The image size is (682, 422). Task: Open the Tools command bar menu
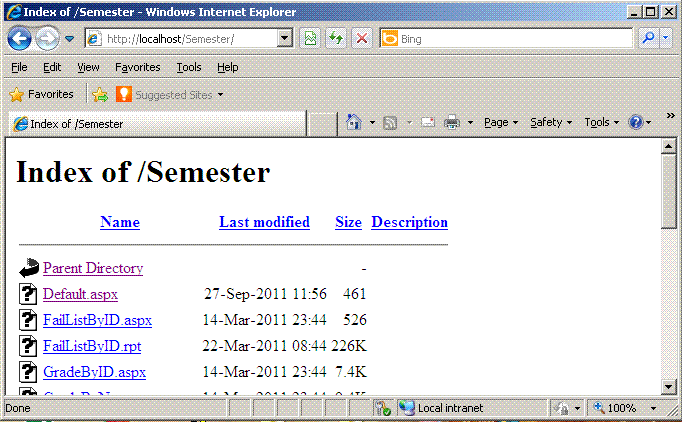pos(601,123)
